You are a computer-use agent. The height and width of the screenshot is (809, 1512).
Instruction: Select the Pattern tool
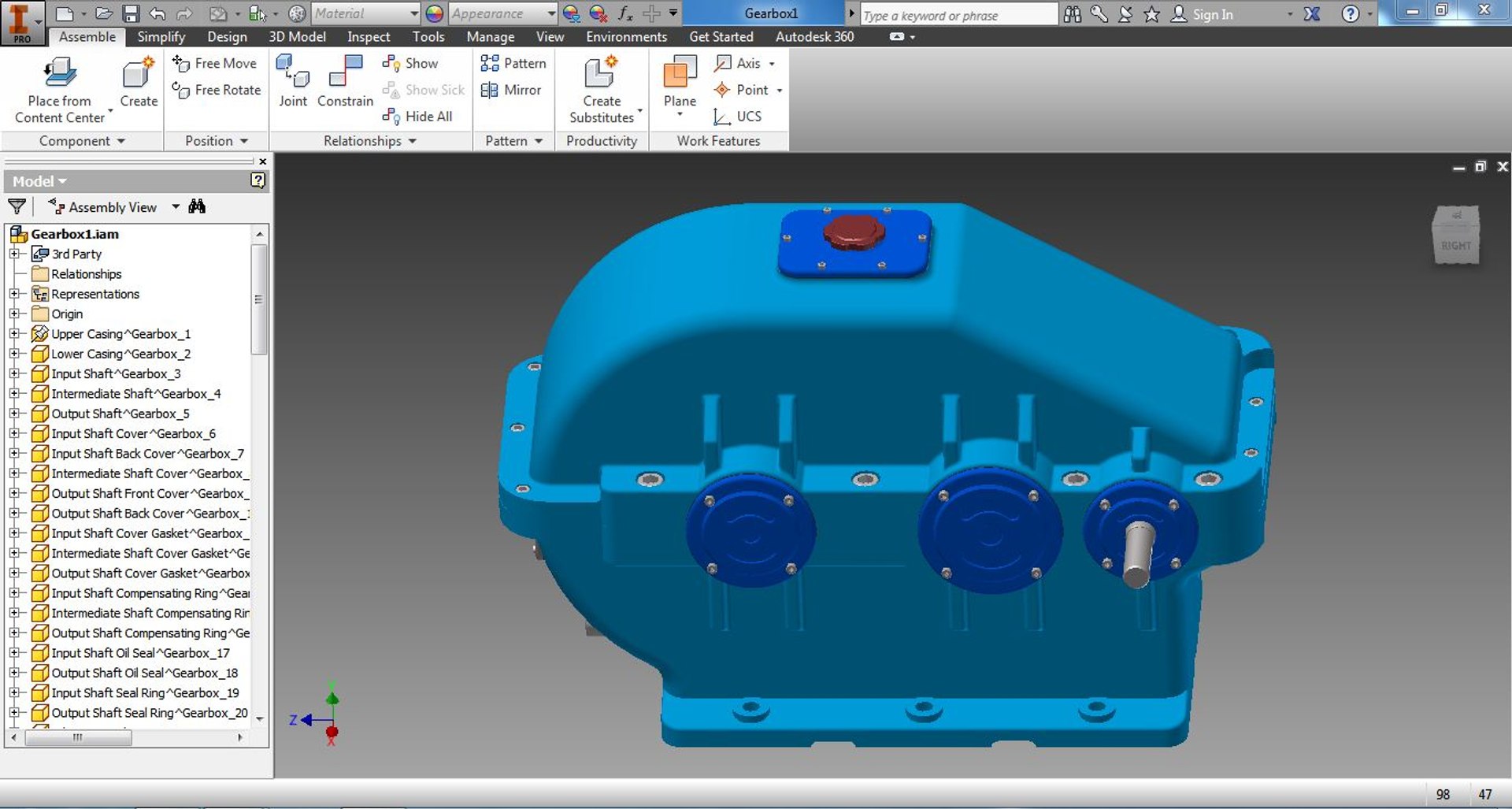[x=513, y=63]
